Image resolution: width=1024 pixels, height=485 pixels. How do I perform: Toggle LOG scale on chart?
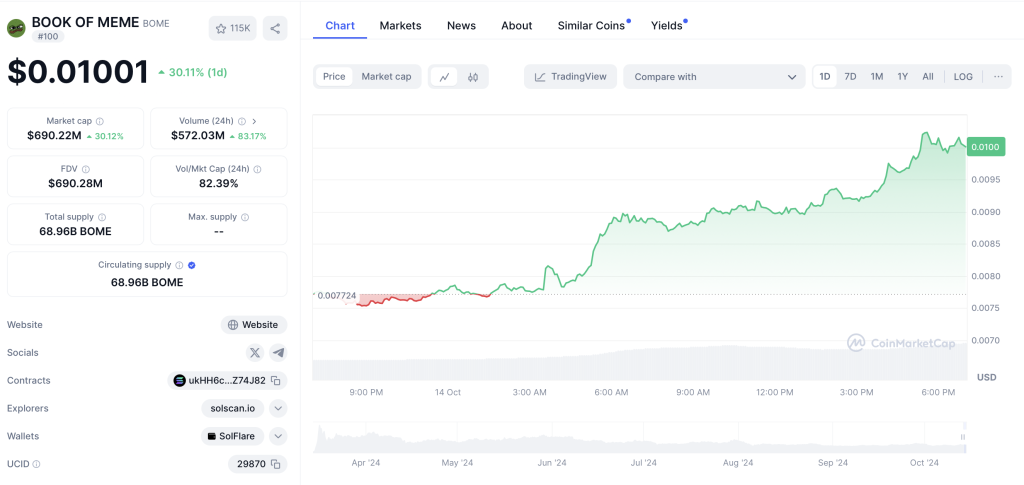(x=963, y=77)
